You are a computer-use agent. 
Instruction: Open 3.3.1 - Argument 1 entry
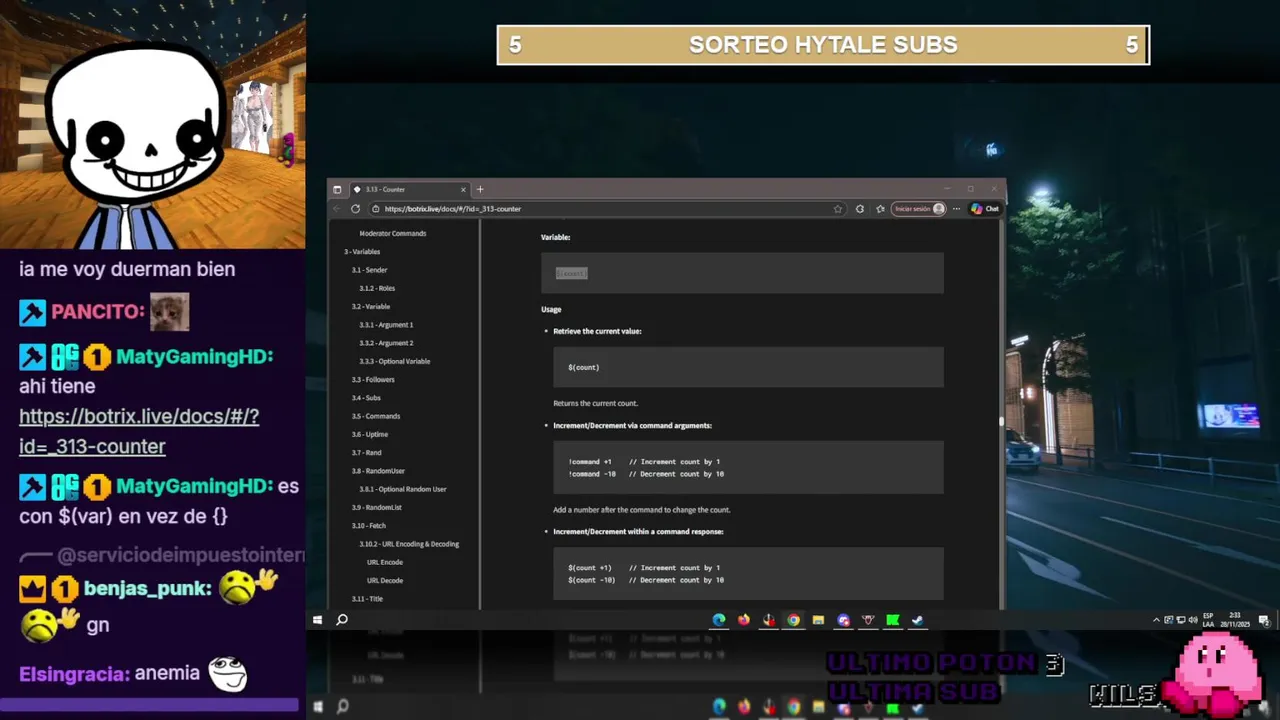(386, 325)
